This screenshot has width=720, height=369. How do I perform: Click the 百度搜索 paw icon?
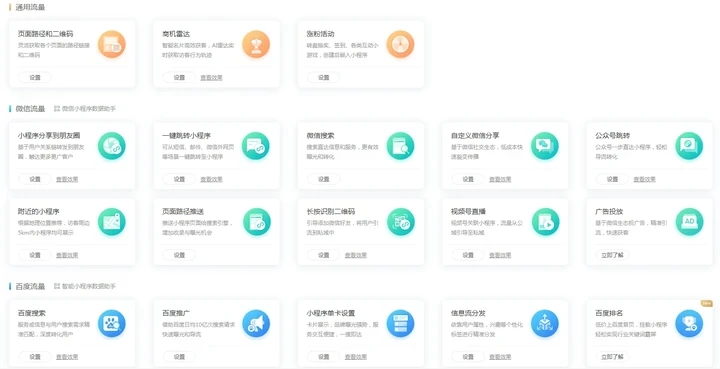pyautogui.click(x=112, y=324)
